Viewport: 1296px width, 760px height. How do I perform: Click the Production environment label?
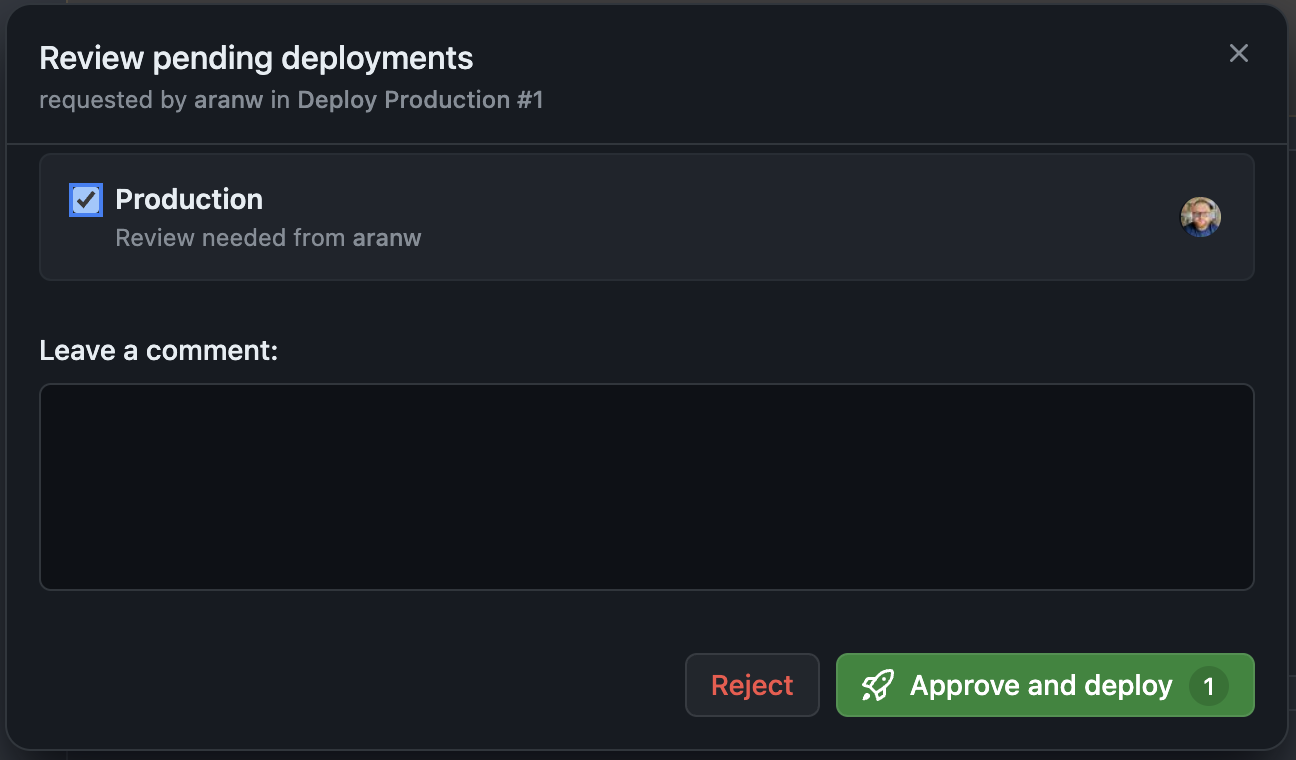point(189,200)
